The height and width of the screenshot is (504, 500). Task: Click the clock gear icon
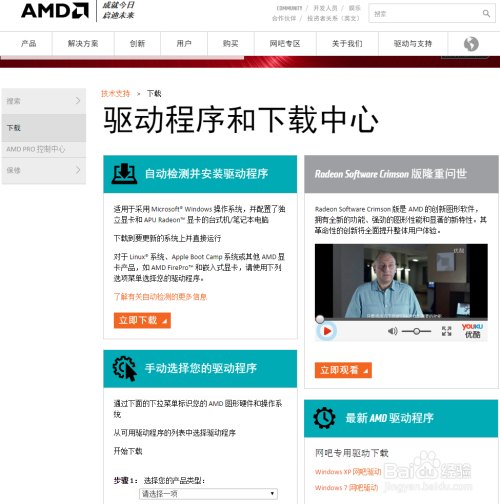point(324,418)
